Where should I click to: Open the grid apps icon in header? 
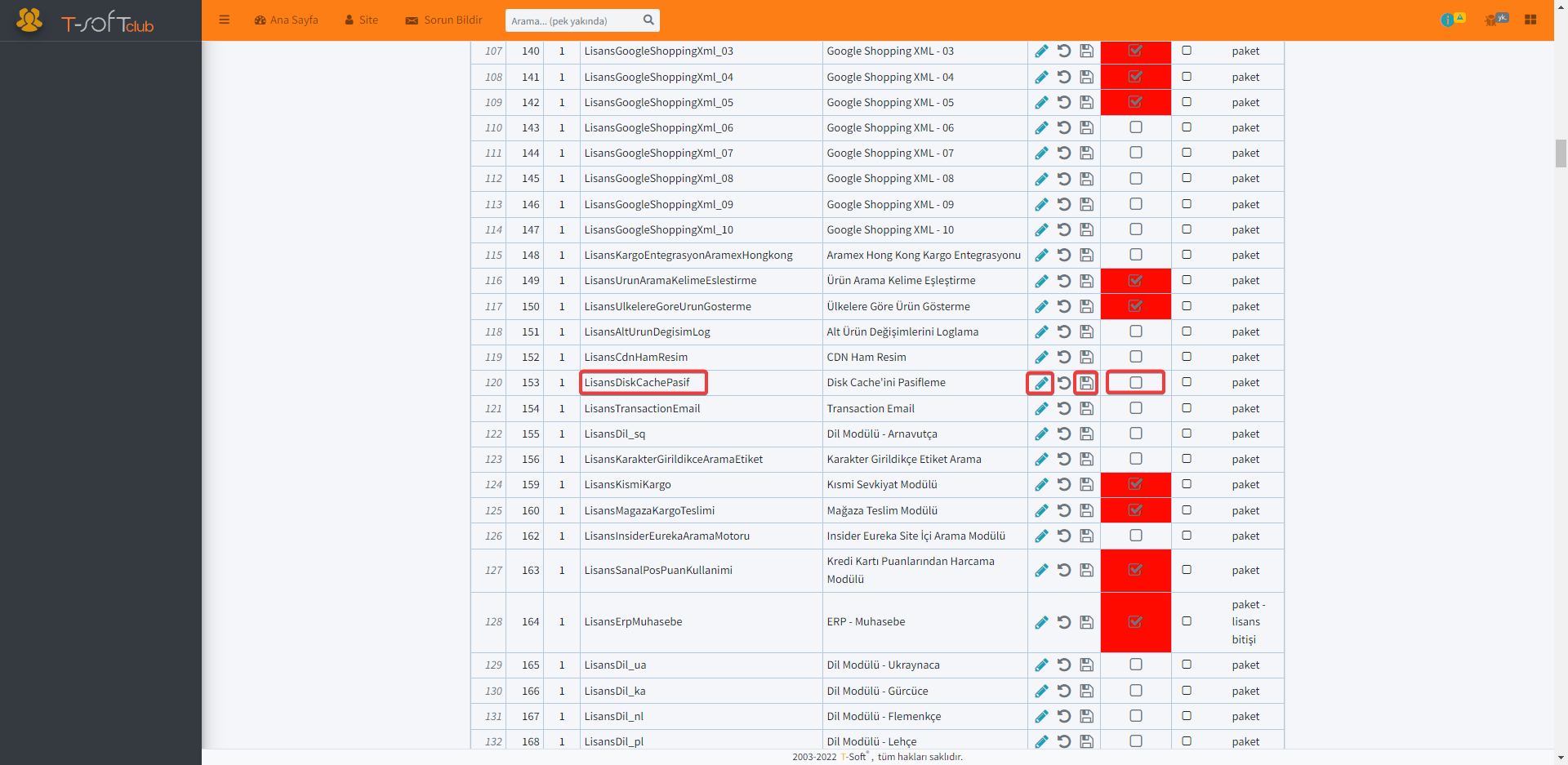click(1530, 20)
